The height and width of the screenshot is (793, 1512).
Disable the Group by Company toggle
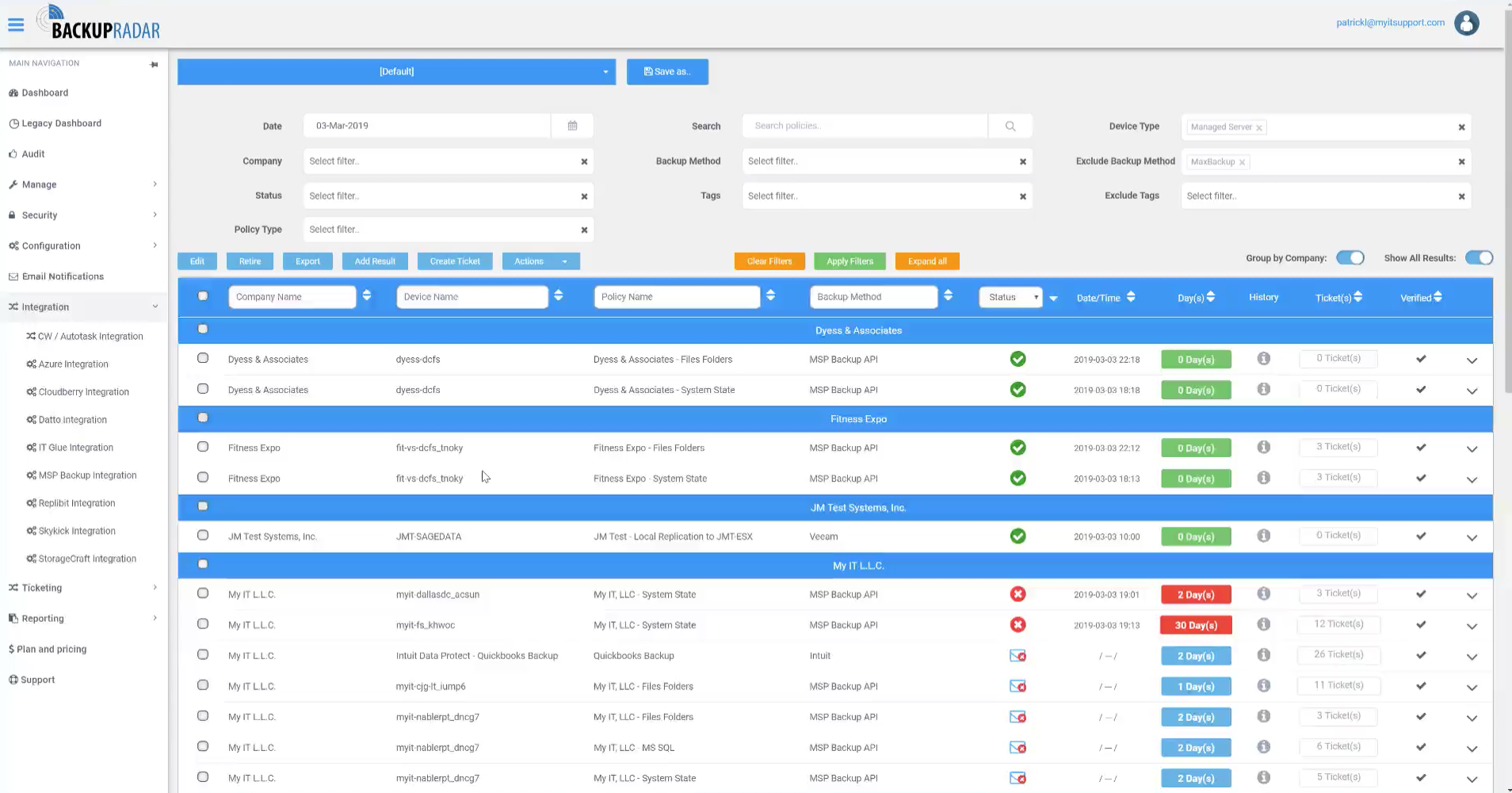[1350, 257]
